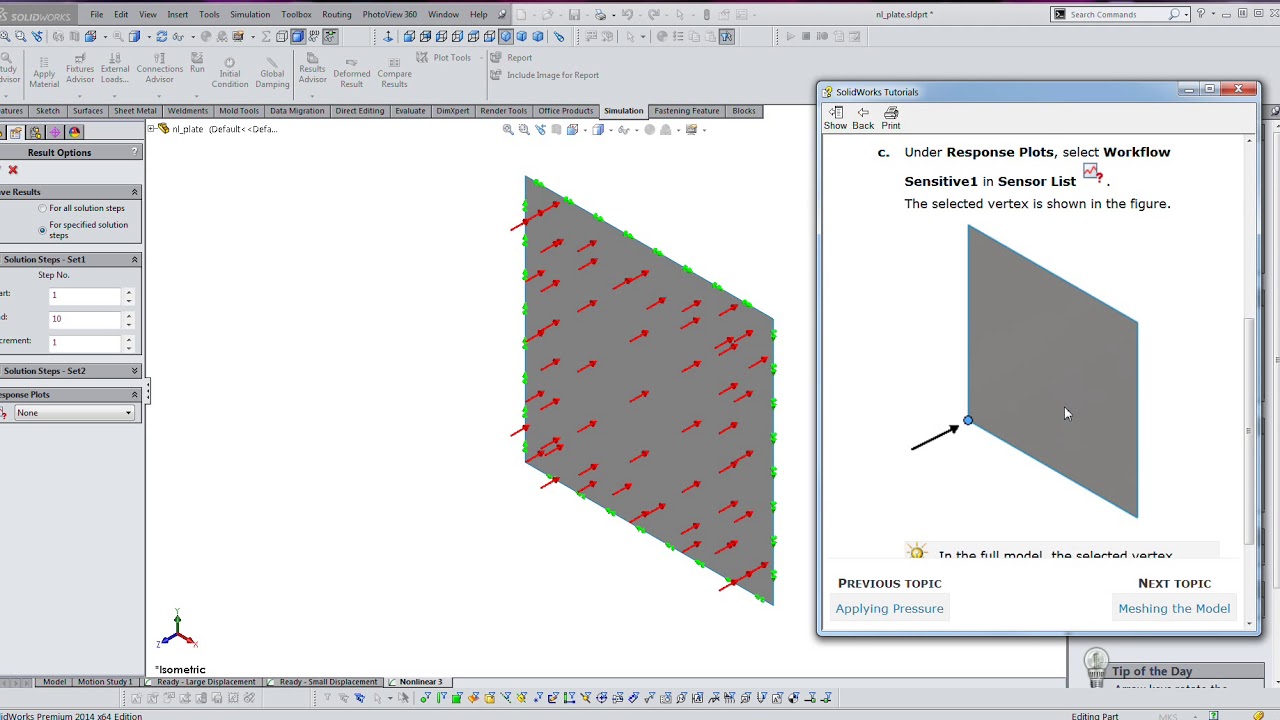Open Results Advisor dropdown arrow
1280x720 pixels.
(312, 96)
